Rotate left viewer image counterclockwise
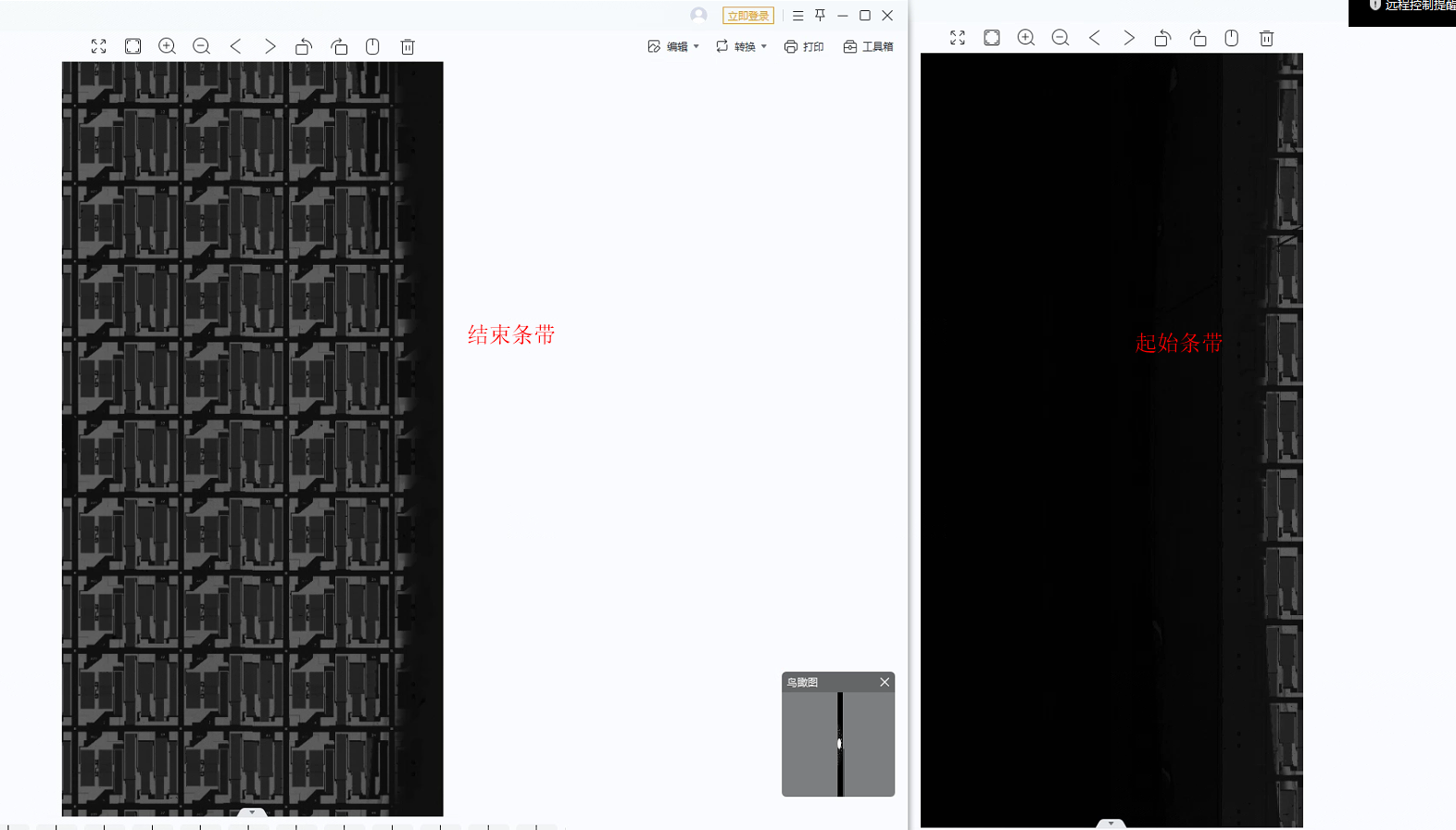Viewport: 1456px width, 830px height. click(304, 46)
